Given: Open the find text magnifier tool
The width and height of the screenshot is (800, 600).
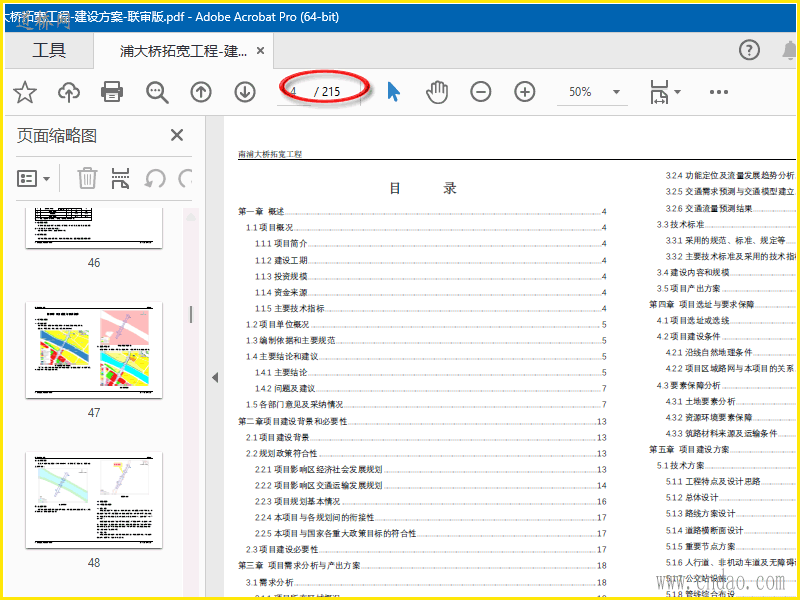Looking at the screenshot, I should click(x=157, y=93).
